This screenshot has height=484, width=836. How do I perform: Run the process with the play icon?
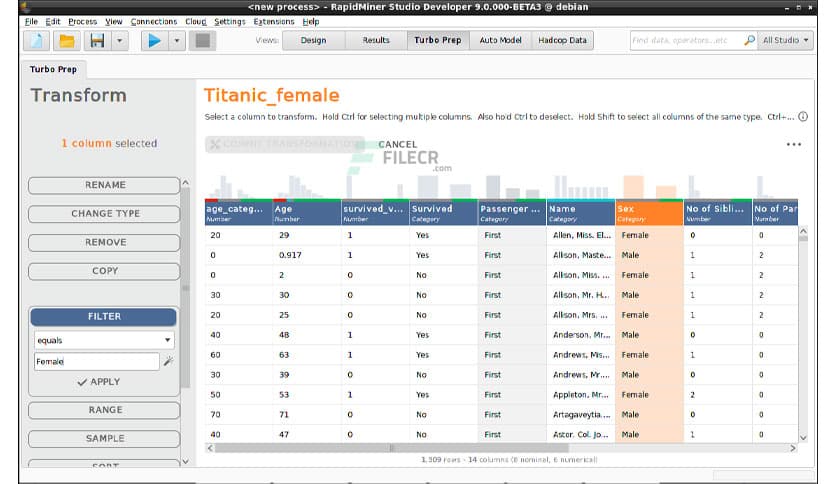[x=155, y=41]
